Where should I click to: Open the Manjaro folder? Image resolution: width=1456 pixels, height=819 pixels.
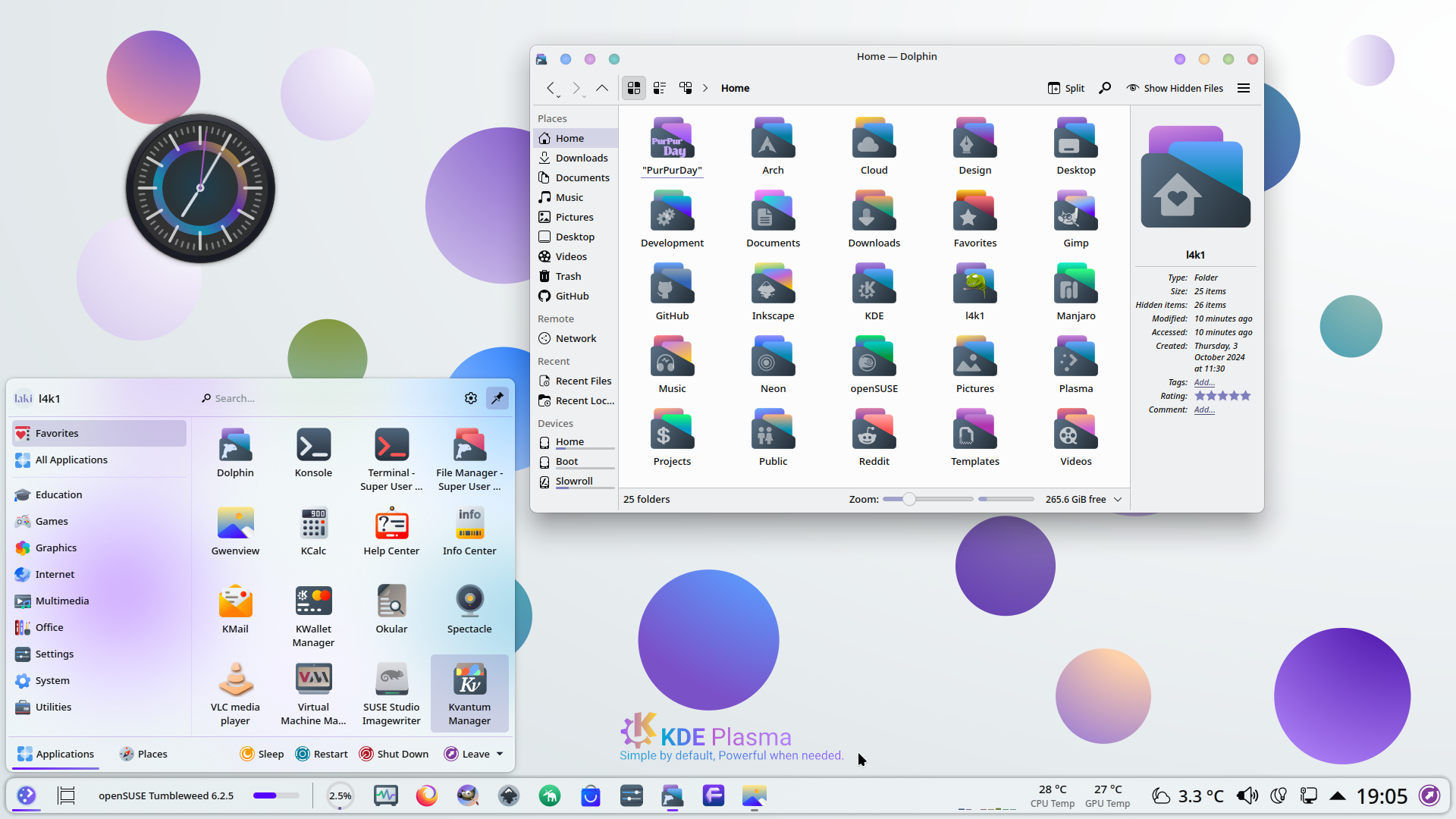1075,292
